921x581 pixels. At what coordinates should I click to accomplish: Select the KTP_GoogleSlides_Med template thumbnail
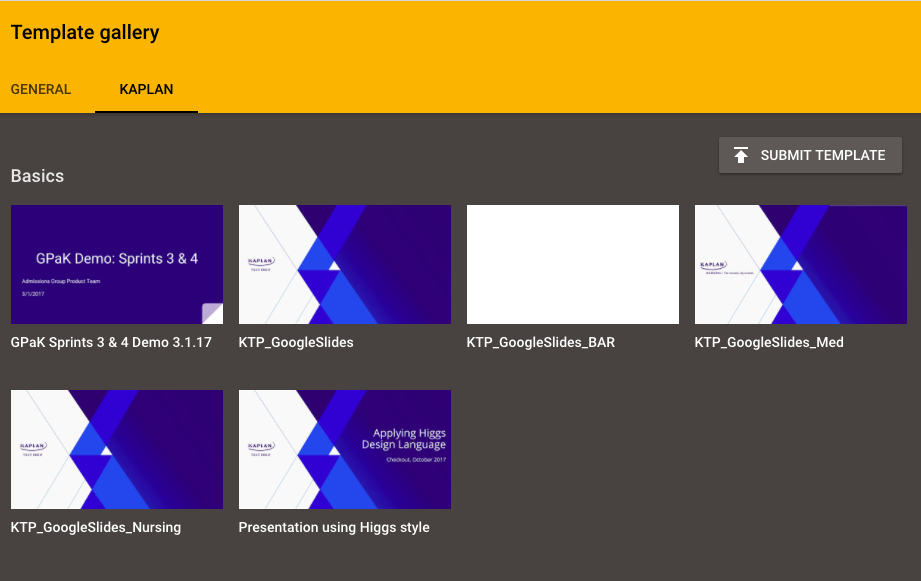click(x=800, y=264)
